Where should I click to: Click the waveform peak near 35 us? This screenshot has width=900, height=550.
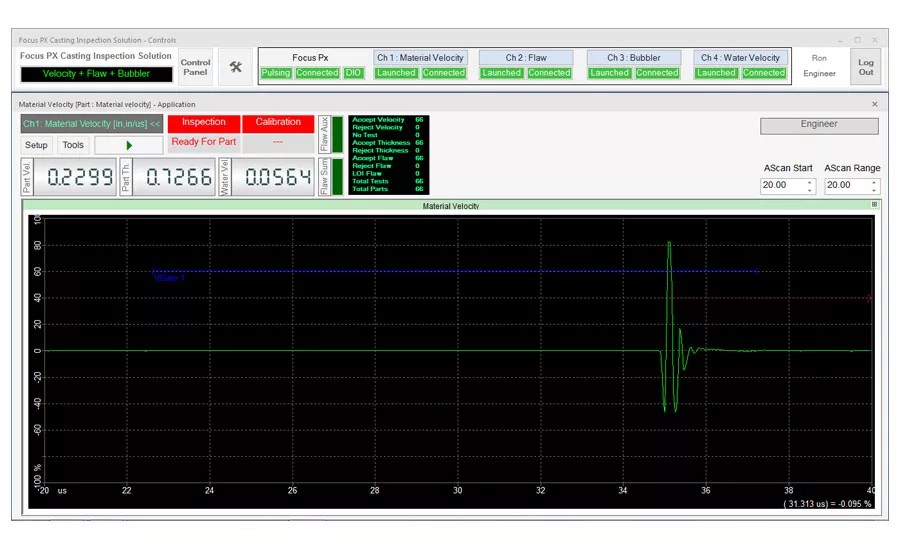coord(669,243)
